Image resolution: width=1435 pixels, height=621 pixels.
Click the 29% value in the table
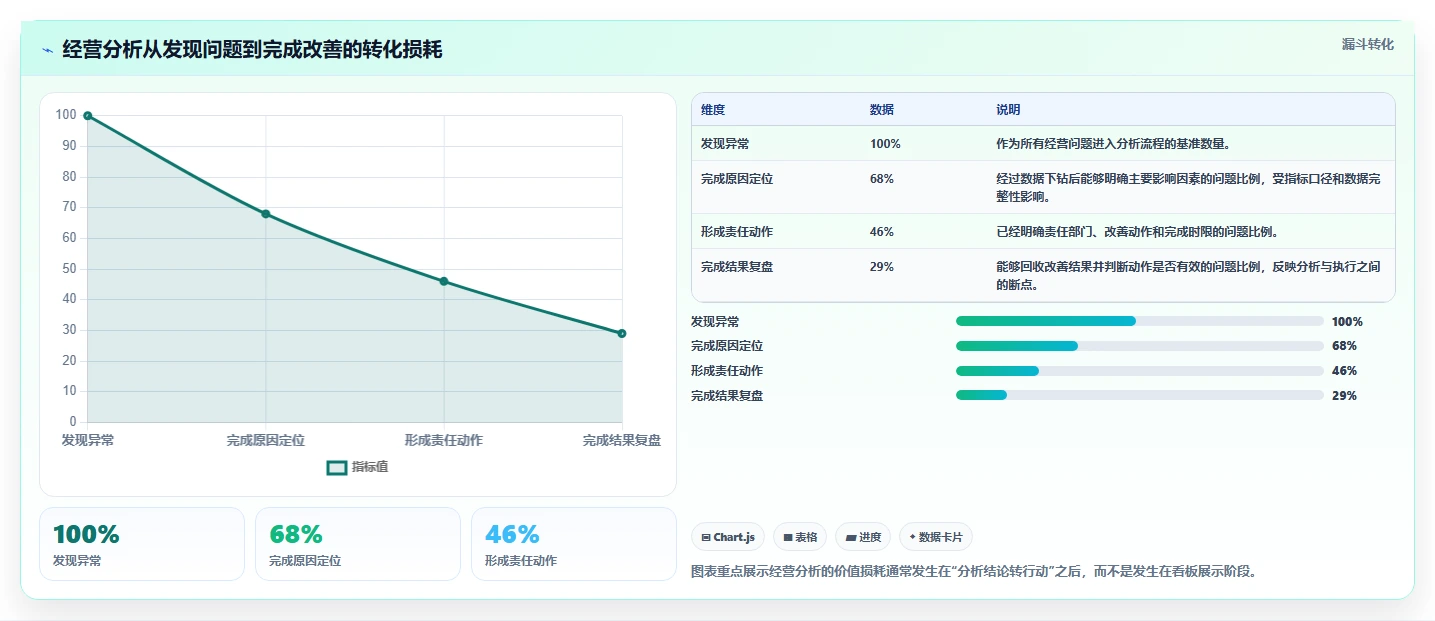point(882,267)
